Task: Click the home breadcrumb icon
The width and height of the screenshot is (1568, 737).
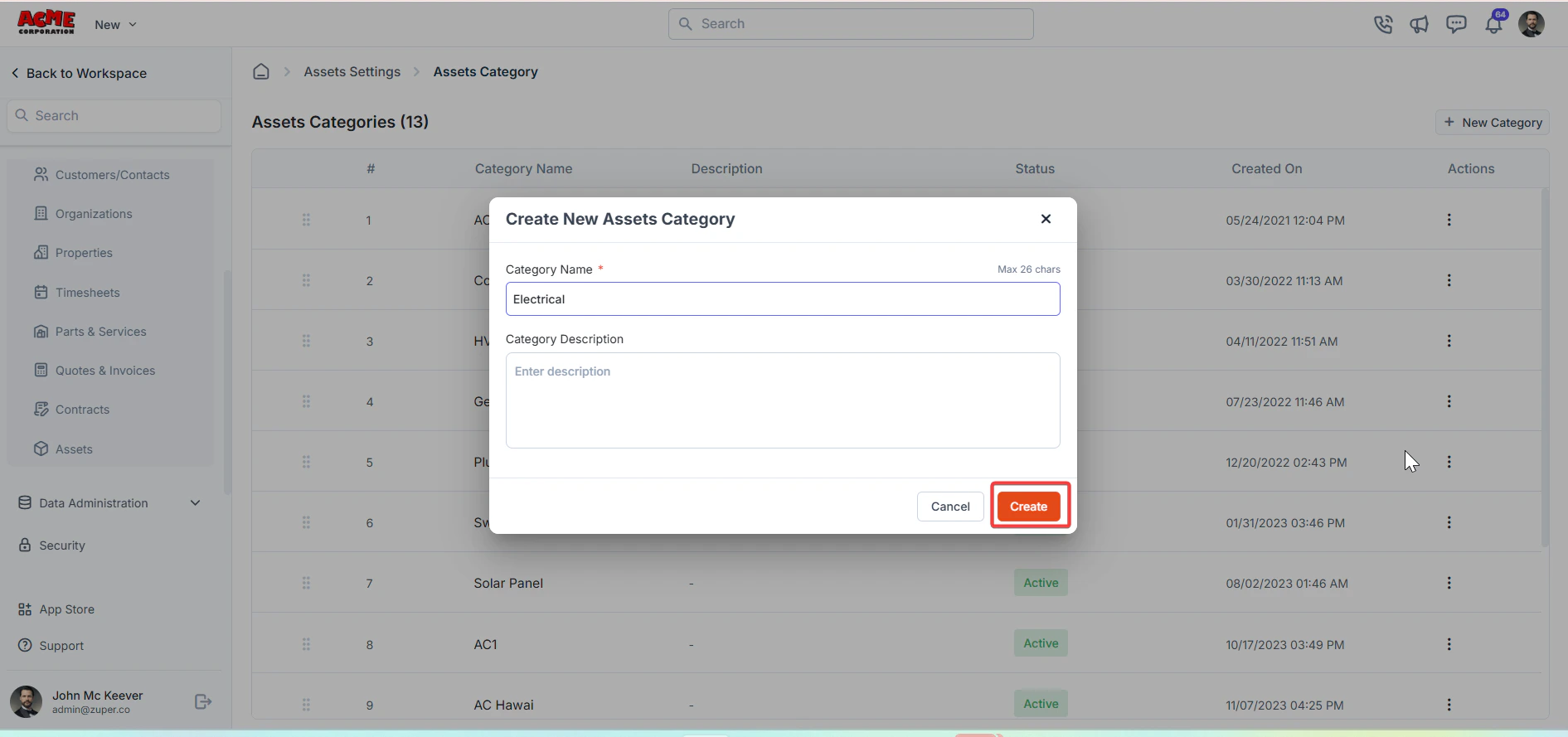Action: tap(261, 71)
